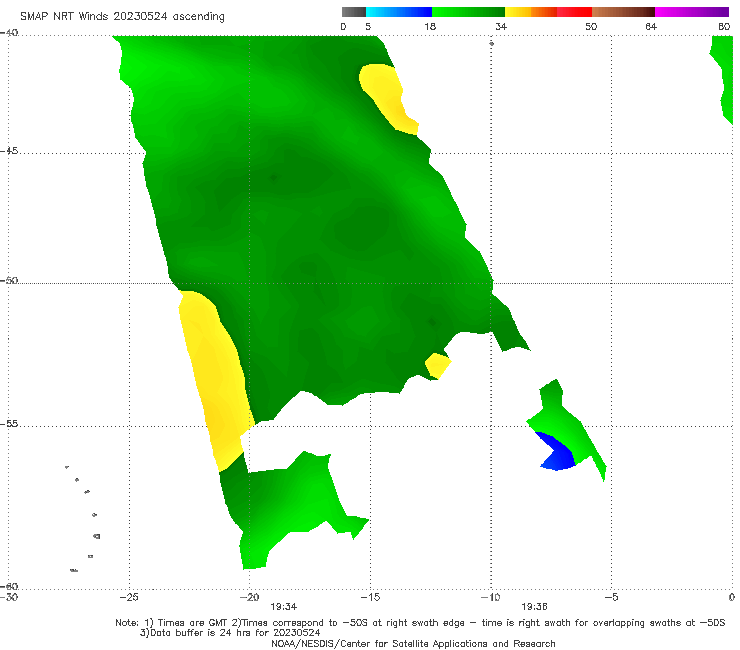This screenshot has height=650, width=740.
Task: Click the color bar label '50'
Action: 591,26
